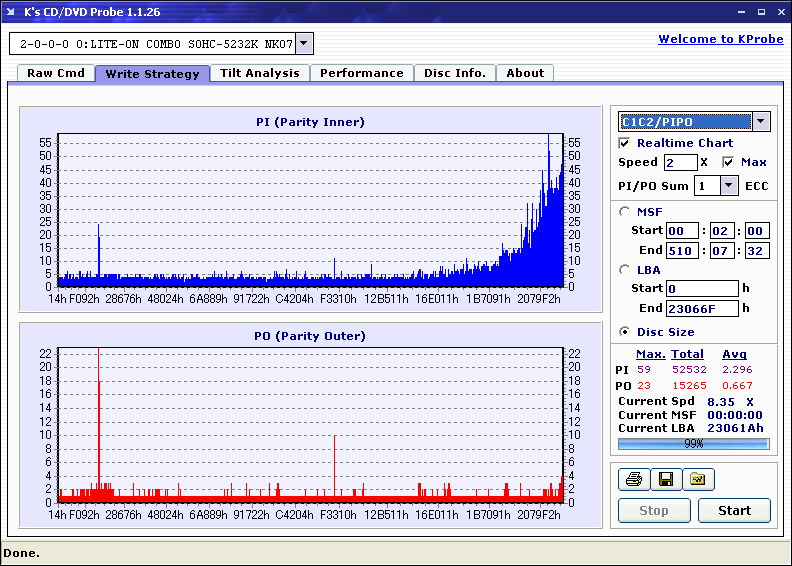Click the Total column header
Screen dimensions: 792x566
(x=687, y=354)
